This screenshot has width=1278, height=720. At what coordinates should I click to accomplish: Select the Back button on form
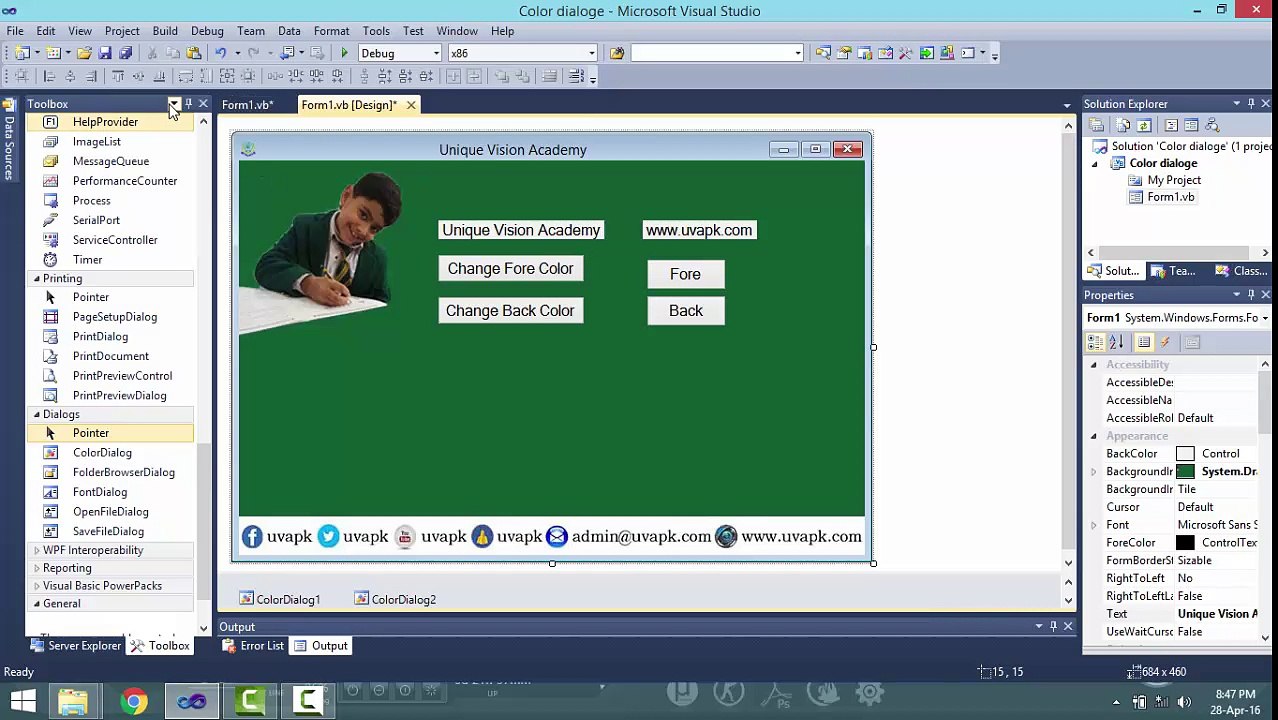click(686, 311)
